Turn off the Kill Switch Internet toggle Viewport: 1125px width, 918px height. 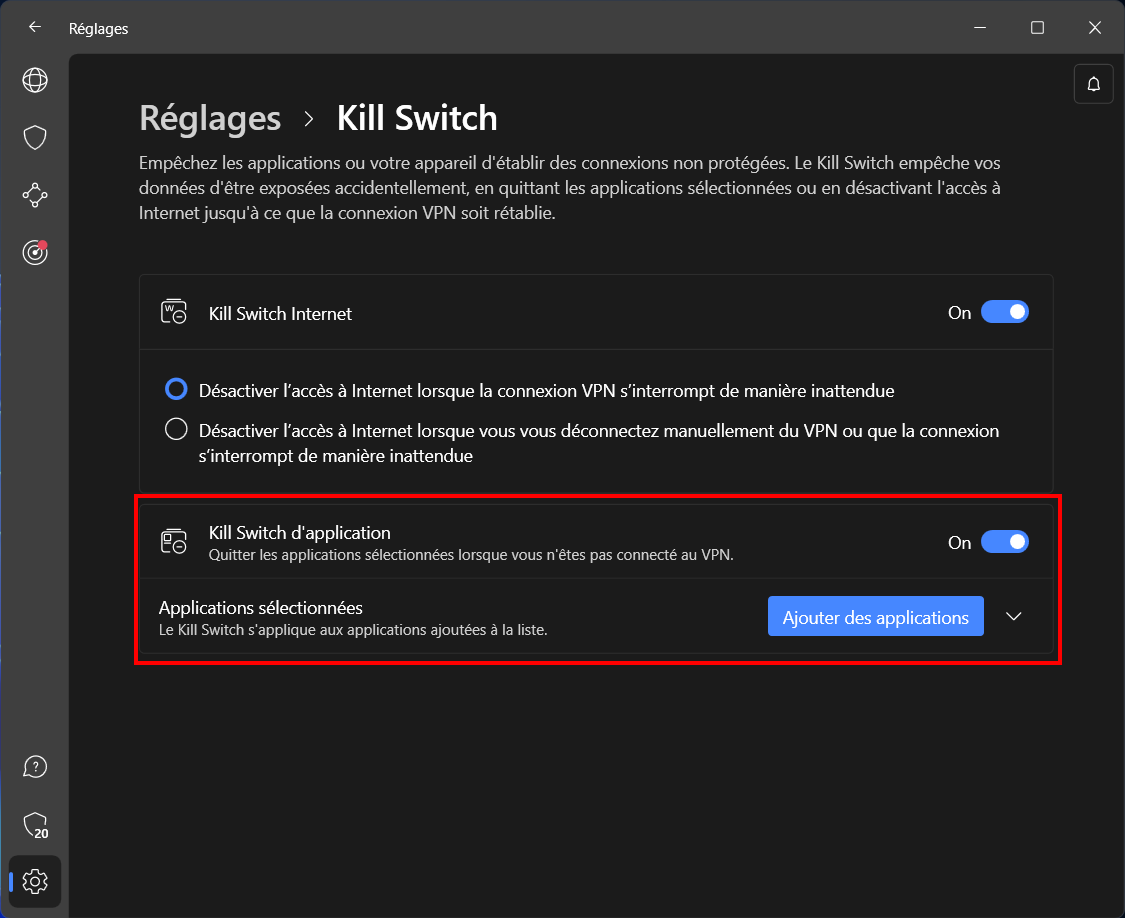point(1004,312)
